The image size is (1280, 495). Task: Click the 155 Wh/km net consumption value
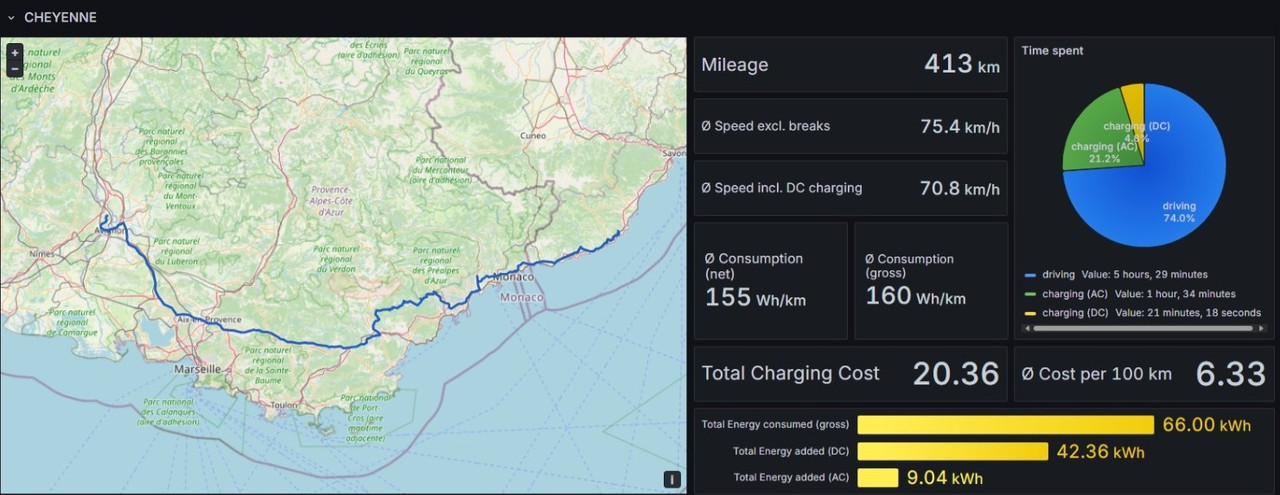point(755,297)
